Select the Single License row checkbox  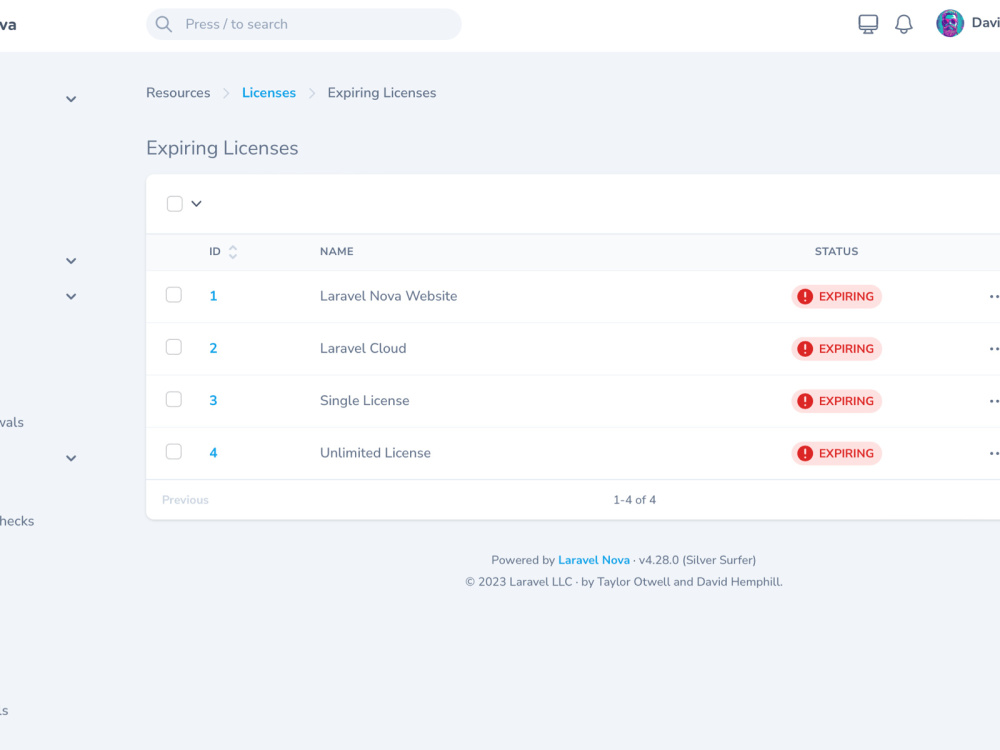(173, 399)
